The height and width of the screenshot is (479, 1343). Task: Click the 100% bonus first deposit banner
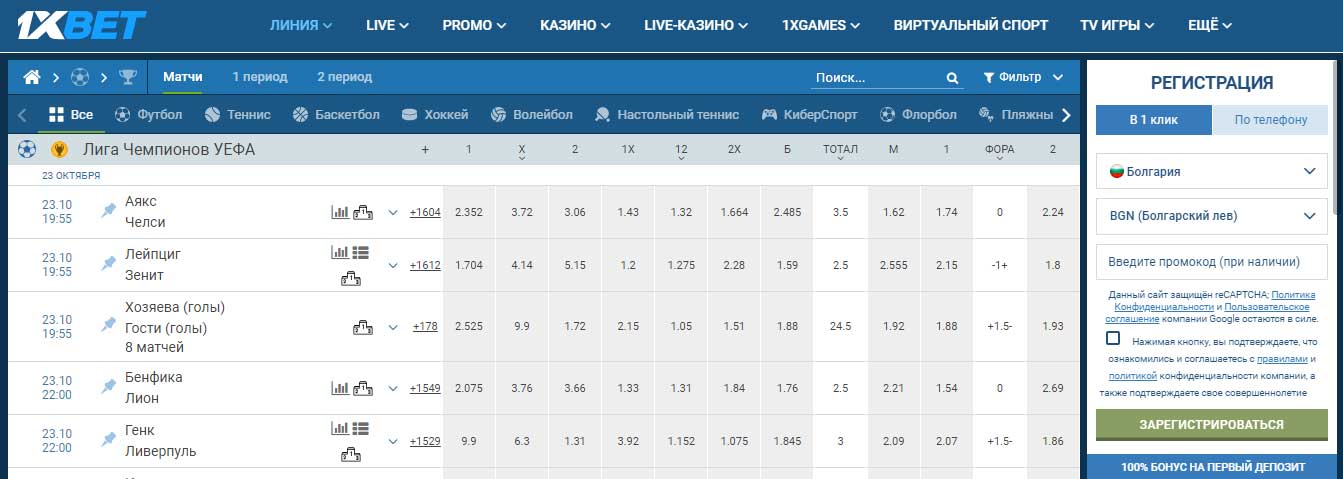tap(1212, 467)
